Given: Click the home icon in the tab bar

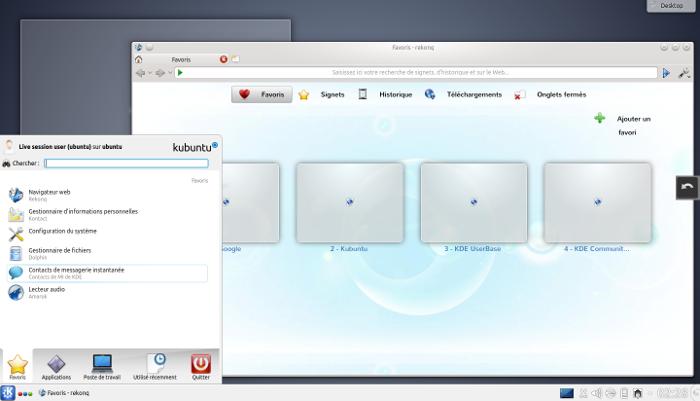Looking at the screenshot, I should pyautogui.click(x=138, y=59).
